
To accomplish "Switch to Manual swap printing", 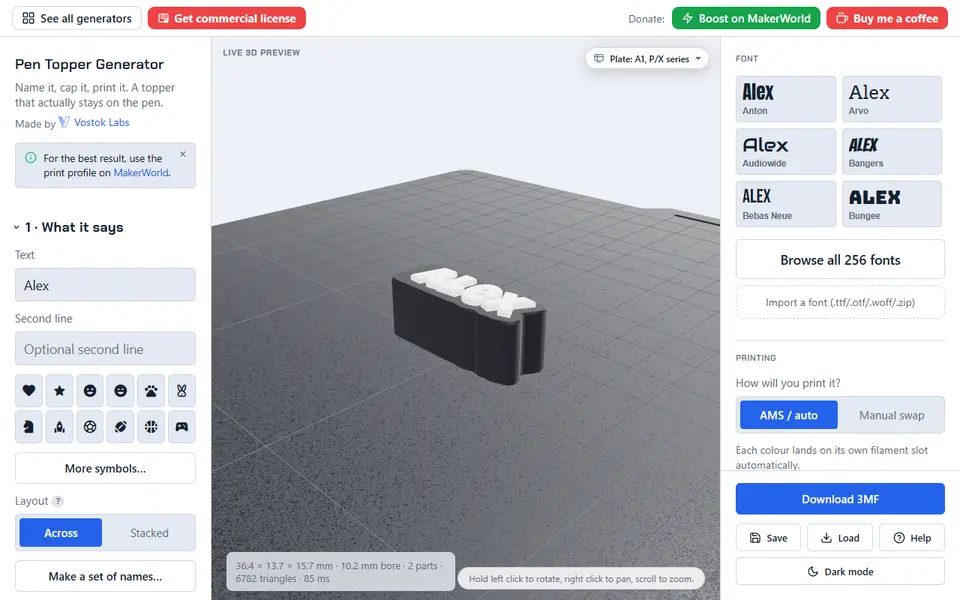I will pyautogui.click(x=891, y=415).
